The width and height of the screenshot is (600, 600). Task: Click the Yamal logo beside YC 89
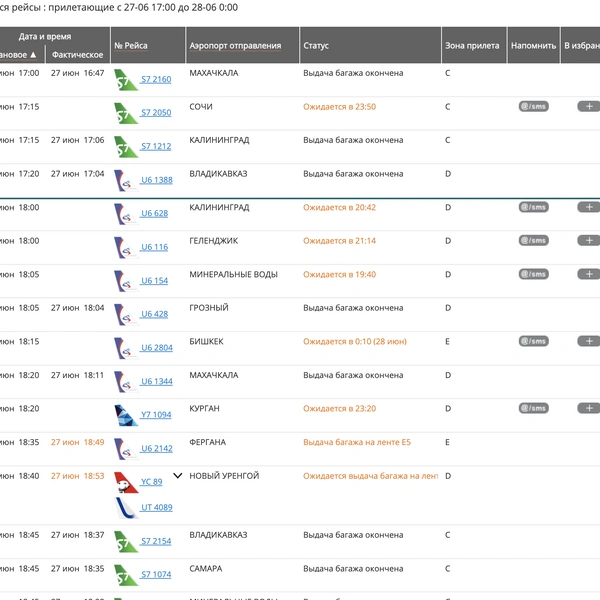tap(126, 482)
